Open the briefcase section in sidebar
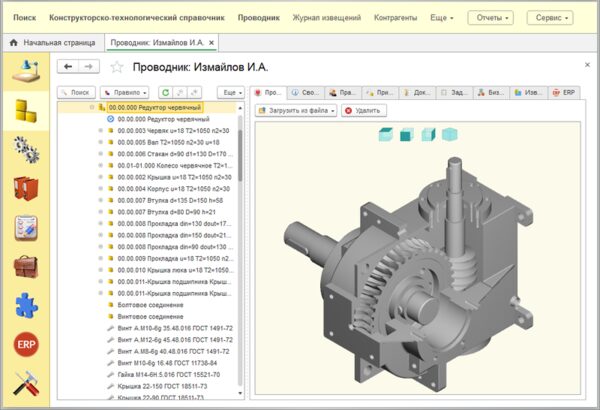Image resolution: width=600 pixels, height=410 pixels. 26,266
